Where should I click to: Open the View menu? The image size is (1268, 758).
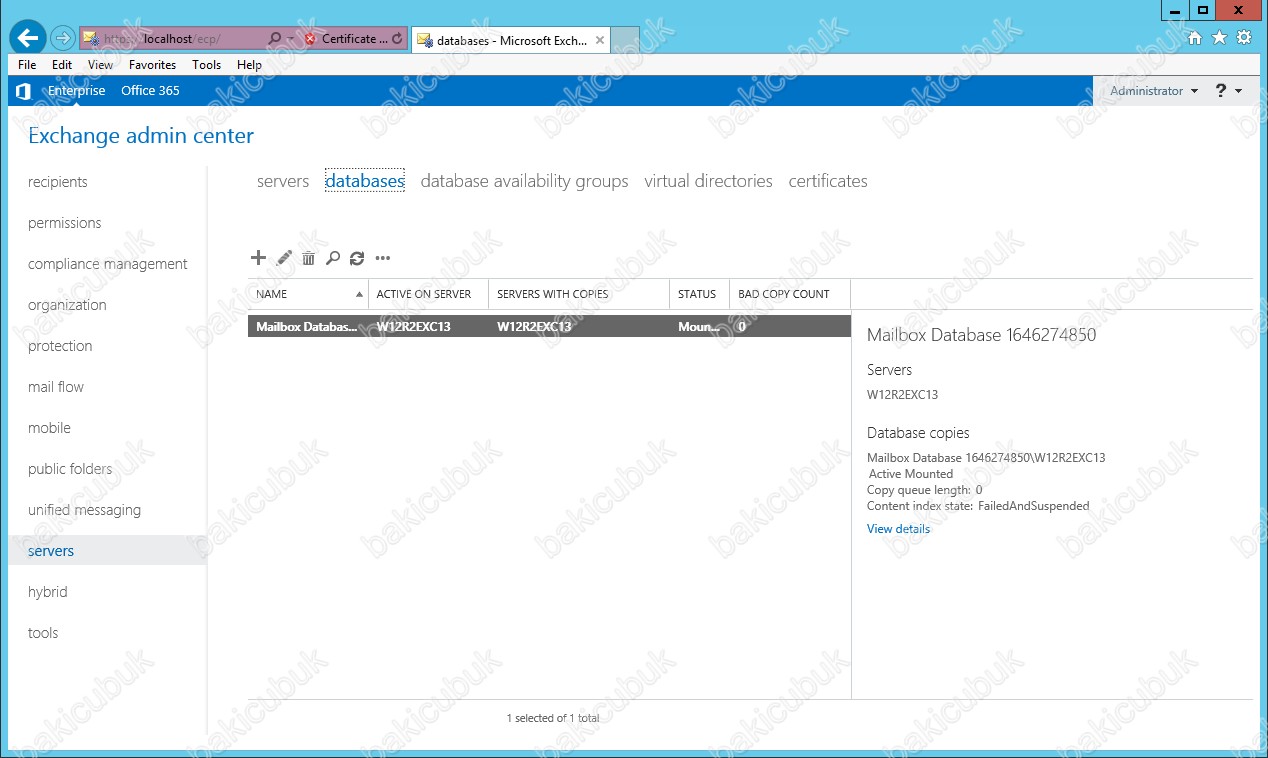tap(100, 65)
